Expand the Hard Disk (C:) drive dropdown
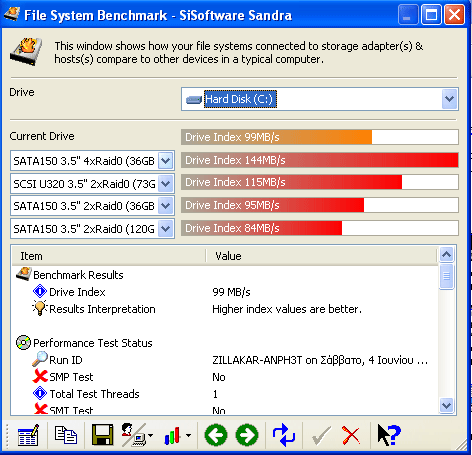Image resolution: width=472 pixels, height=455 pixels. tap(449, 99)
